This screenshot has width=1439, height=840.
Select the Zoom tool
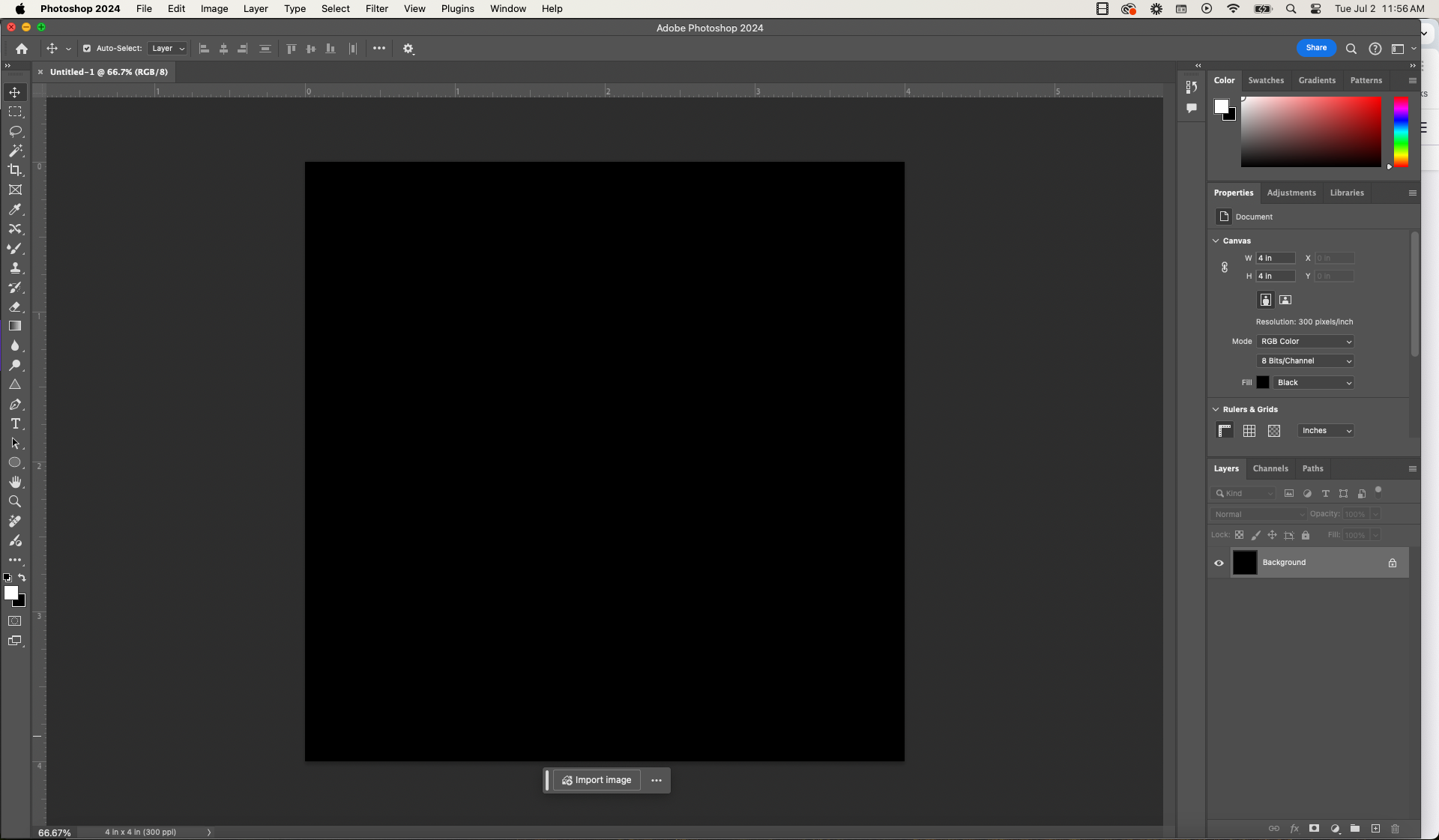pos(15,502)
